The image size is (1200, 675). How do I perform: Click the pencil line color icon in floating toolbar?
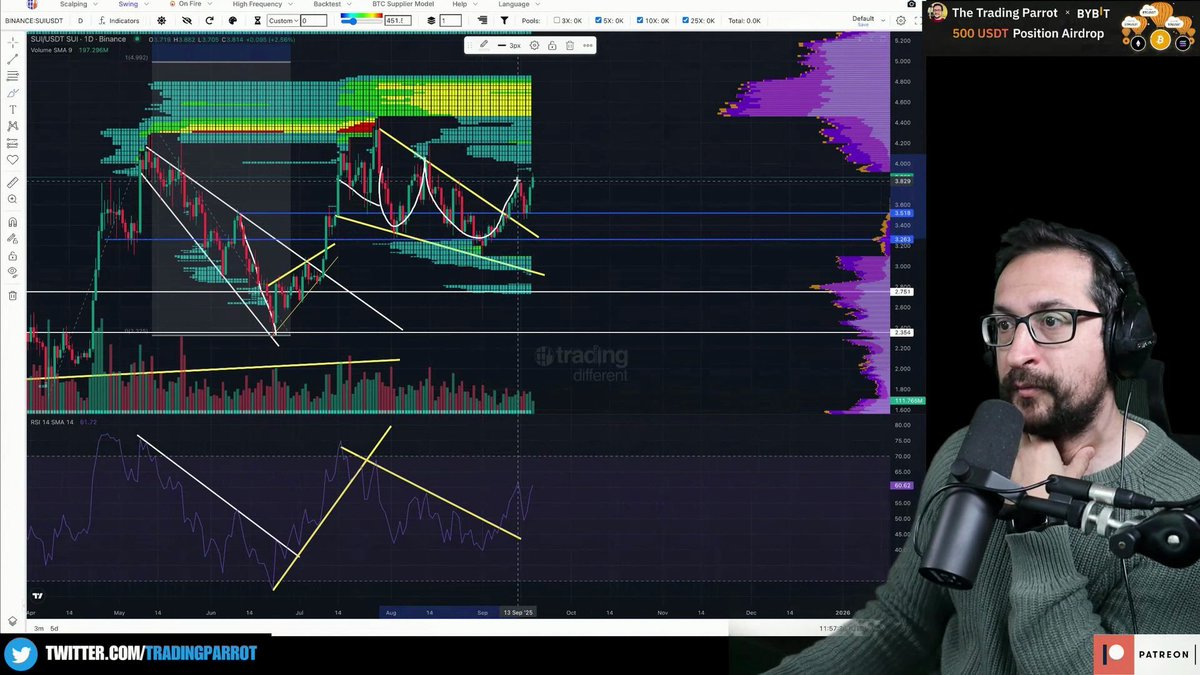point(484,45)
